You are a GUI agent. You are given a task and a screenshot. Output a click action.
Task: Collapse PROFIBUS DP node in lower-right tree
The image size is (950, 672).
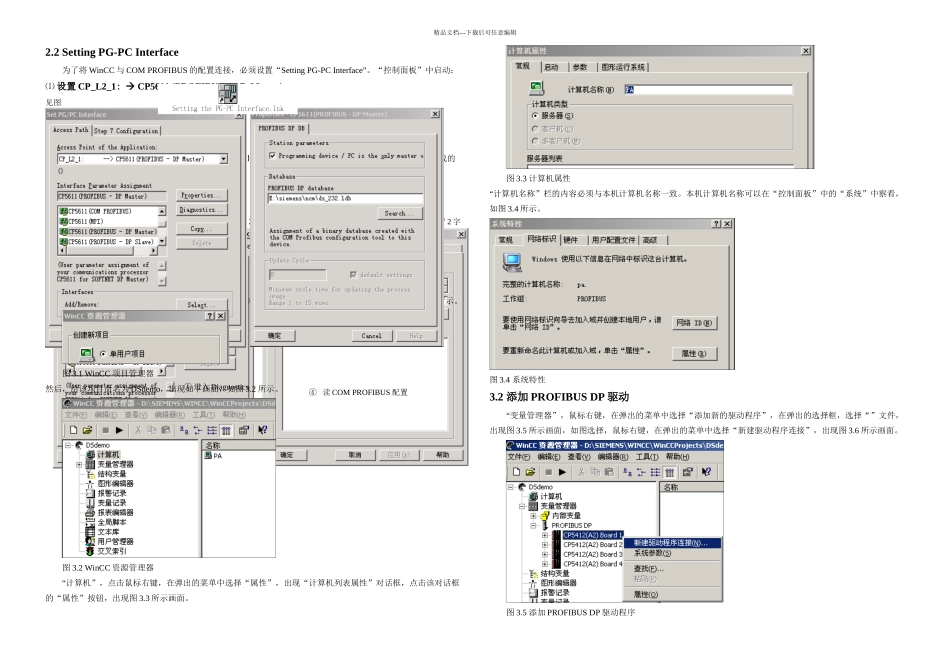pyautogui.click(x=533, y=525)
